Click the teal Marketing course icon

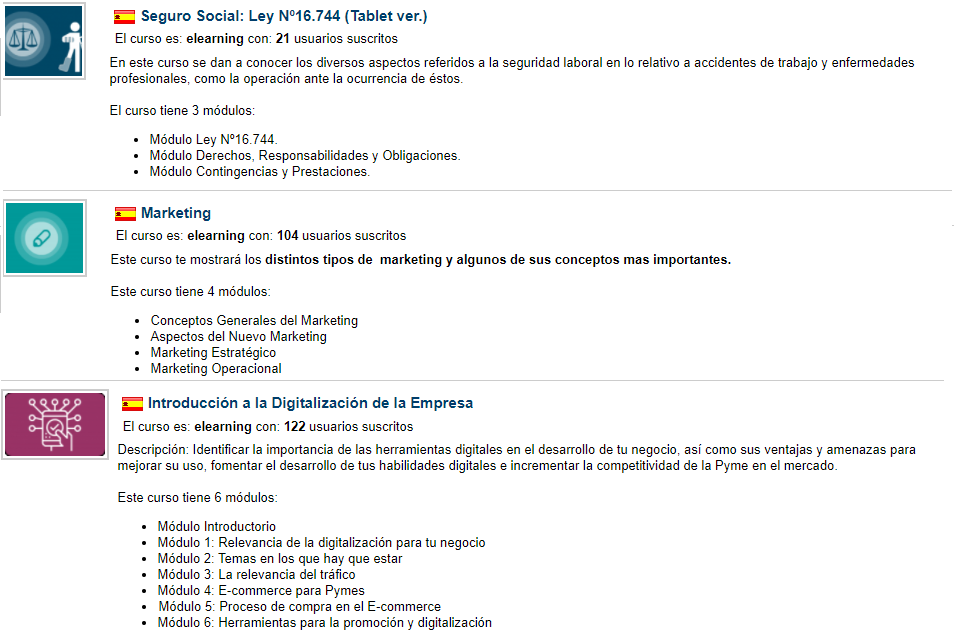[x=44, y=238]
